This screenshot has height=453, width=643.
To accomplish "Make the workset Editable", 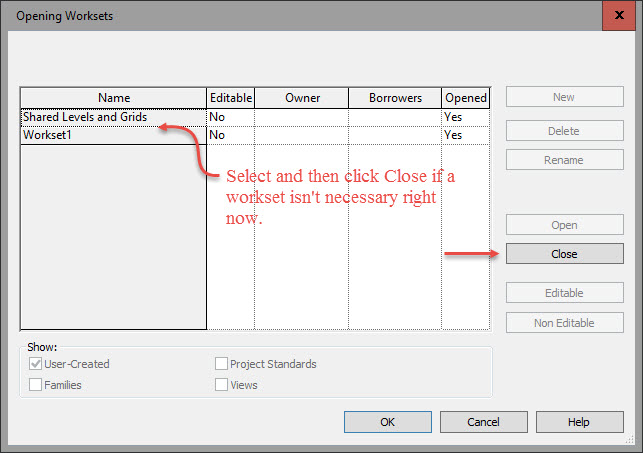I will pos(565,293).
